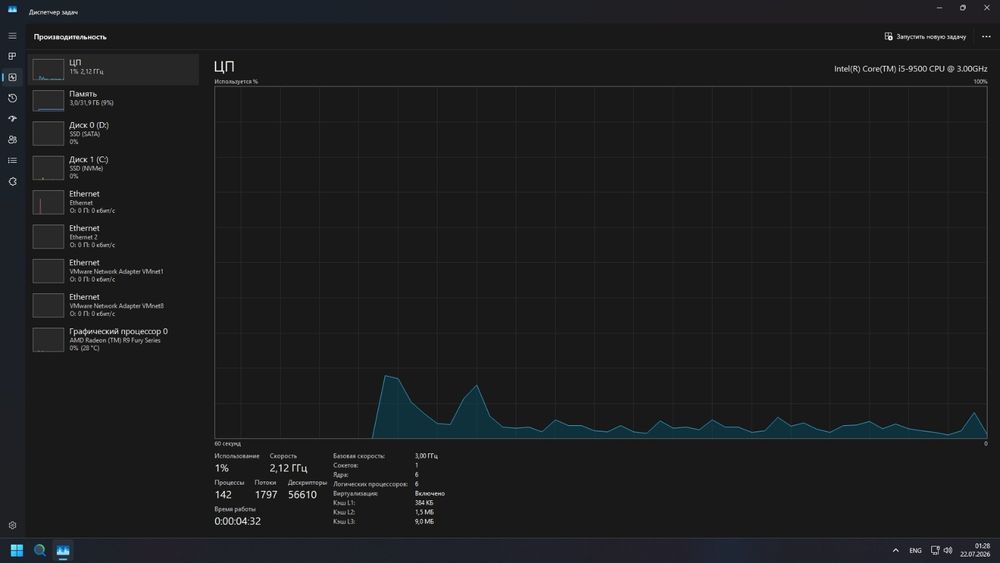This screenshot has height=563, width=1000.
Task: Open the hamburger navigation menu
Action: coord(12,36)
